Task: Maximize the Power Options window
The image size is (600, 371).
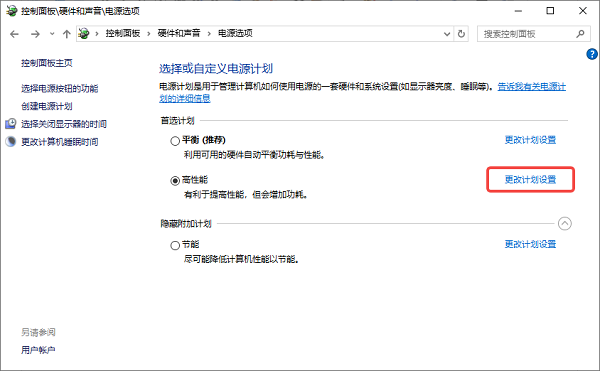Action: pos(550,11)
